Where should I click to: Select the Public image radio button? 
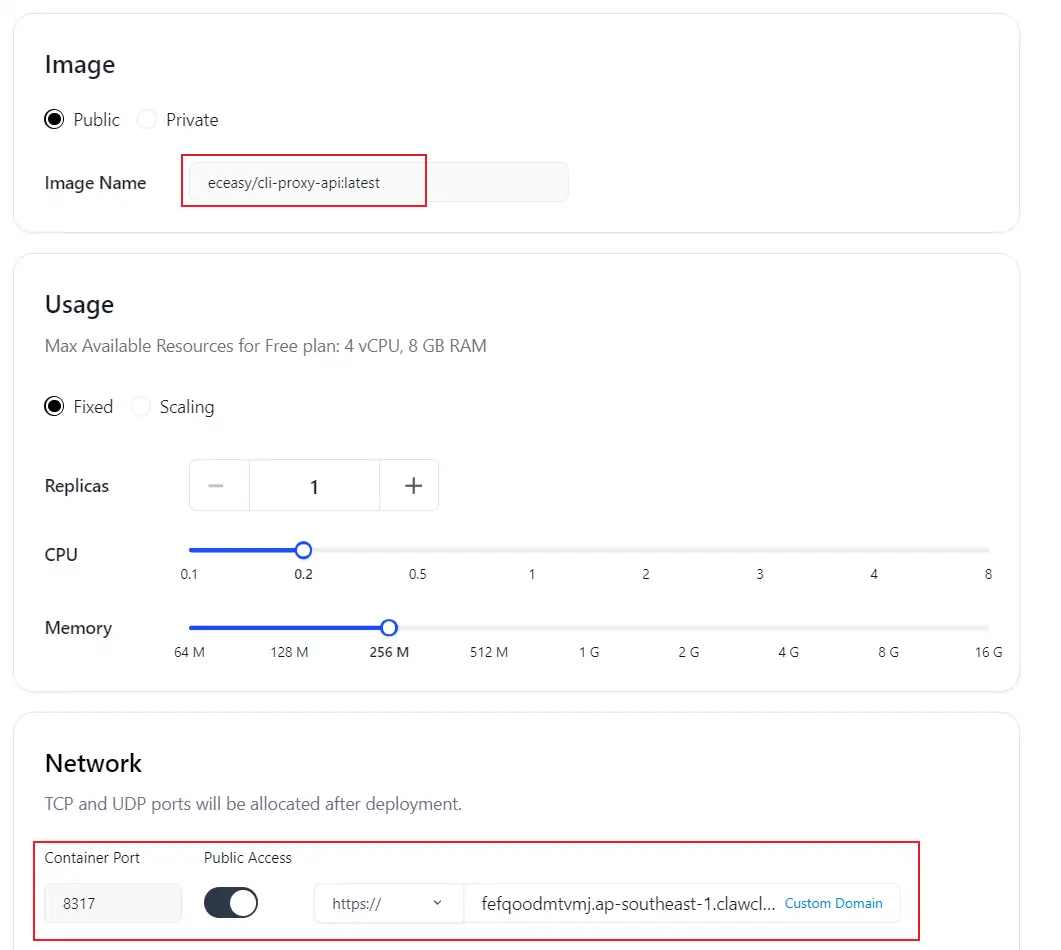tap(54, 120)
